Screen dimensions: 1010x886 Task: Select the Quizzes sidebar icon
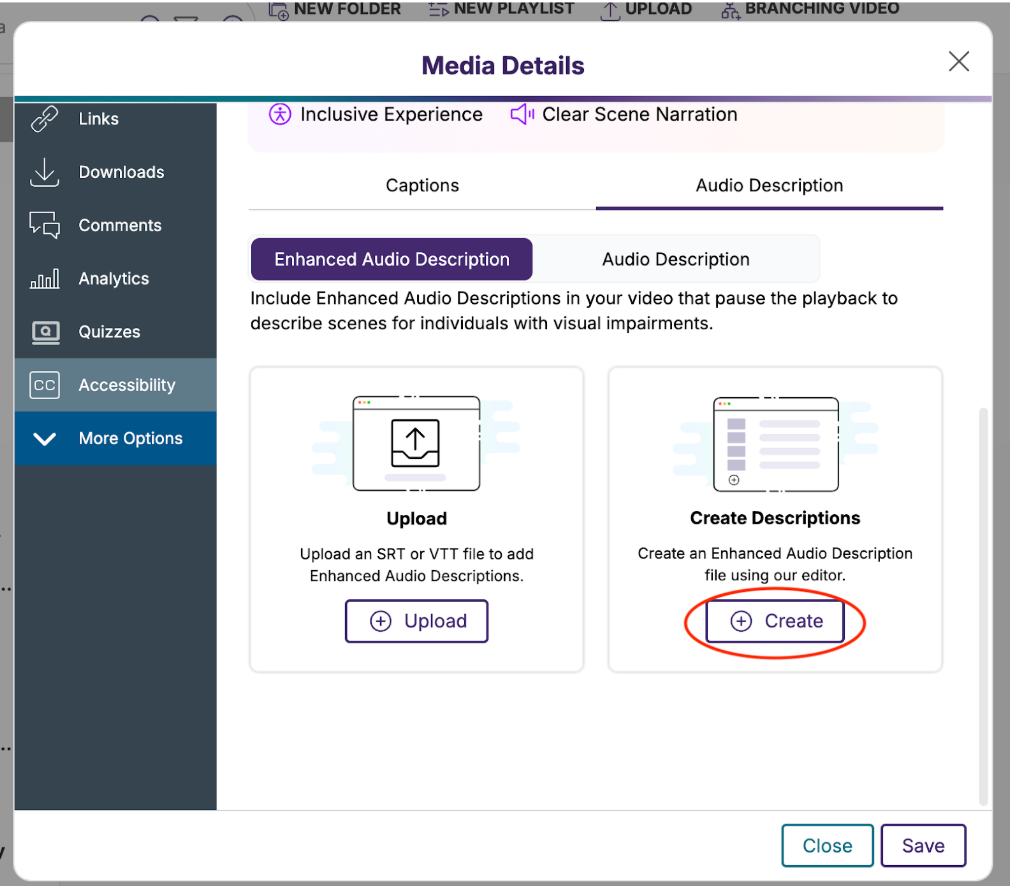tap(43, 331)
